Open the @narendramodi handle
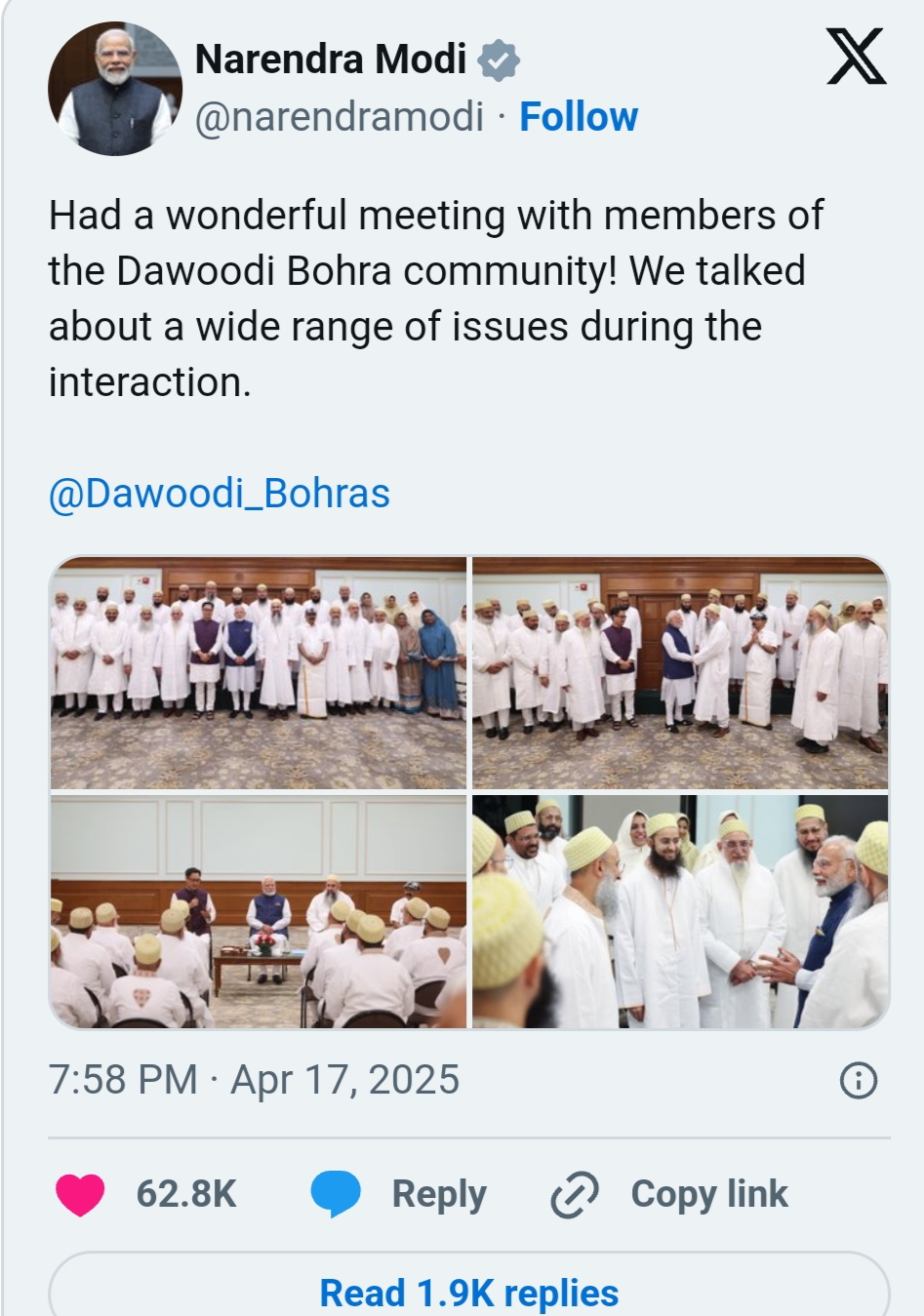Image resolution: width=924 pixels, height=1316 pixels. [x=339, y=117]
